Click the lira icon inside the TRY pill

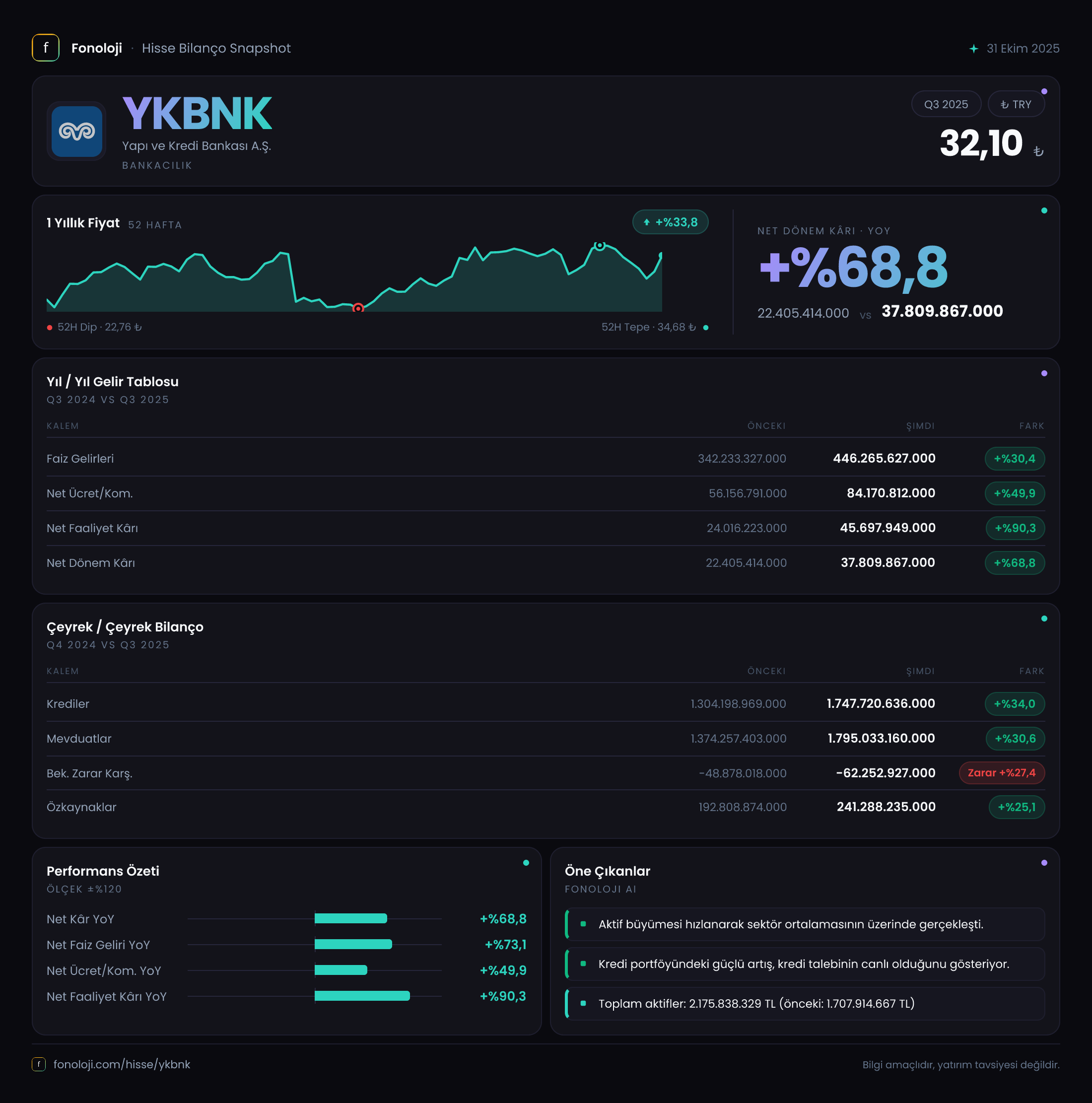click(x=1005, y=104)
